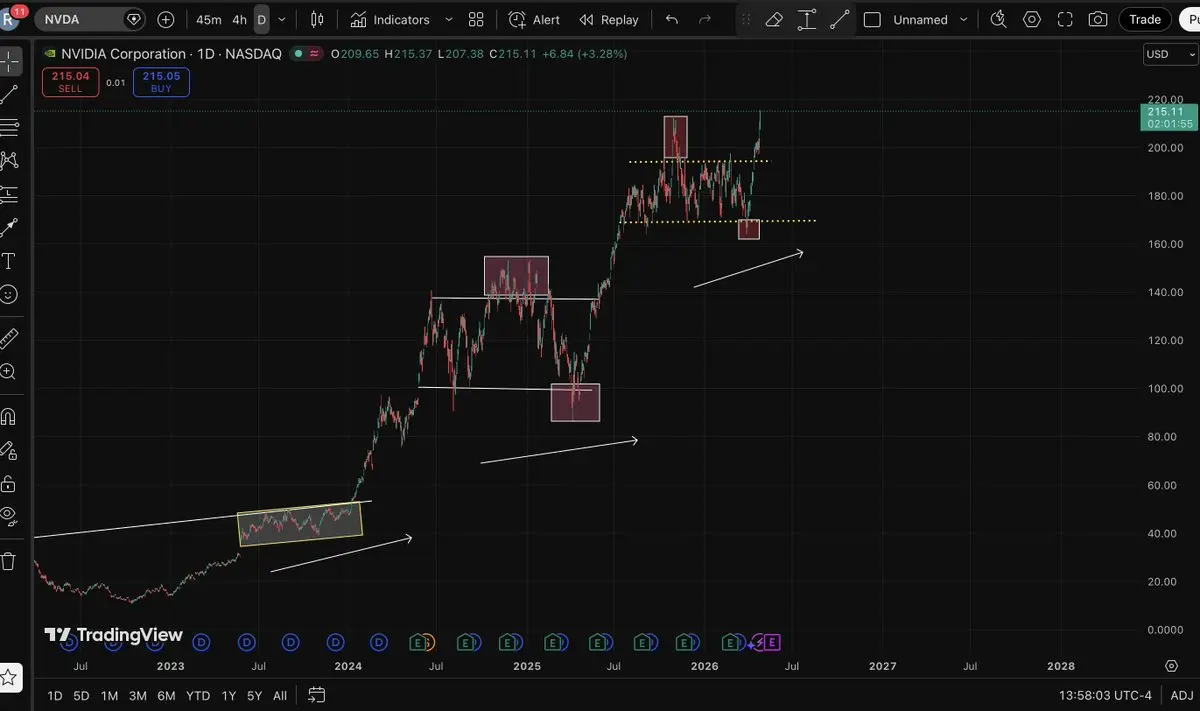Toggle ADJ adjusted data
Image resolution: width=1200 pixels, height=711 pixels.
coord(1182,695)
